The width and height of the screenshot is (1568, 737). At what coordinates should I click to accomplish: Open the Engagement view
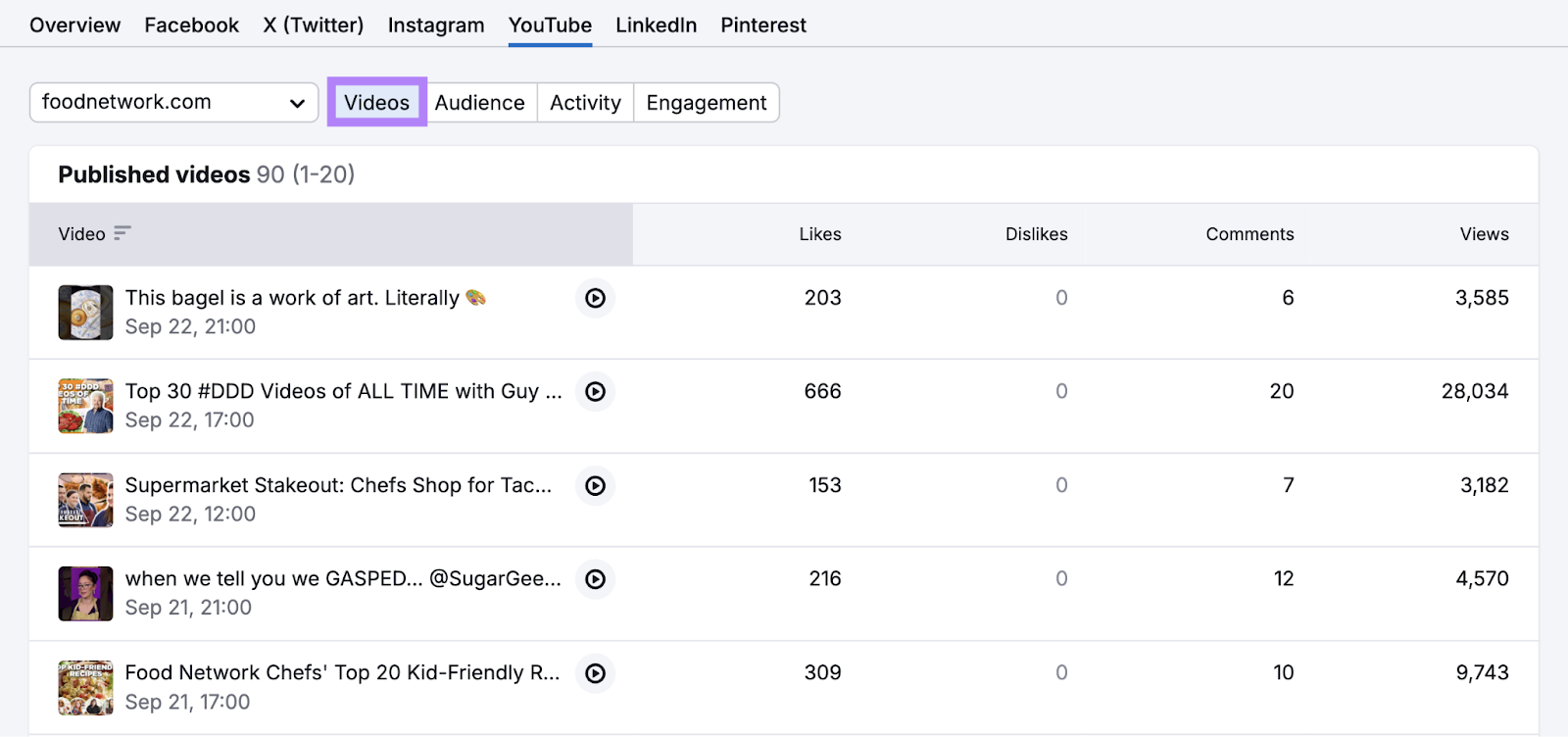[x=706, y=103]
